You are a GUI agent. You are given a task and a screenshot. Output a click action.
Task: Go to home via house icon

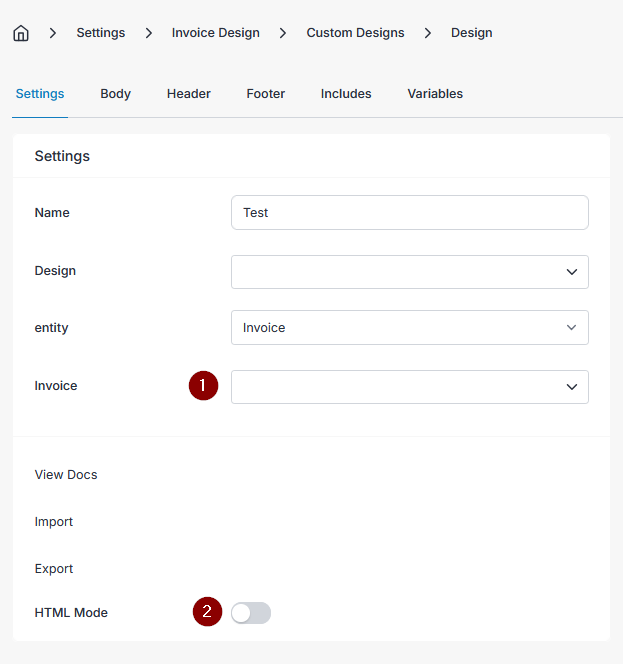[21, 33]
